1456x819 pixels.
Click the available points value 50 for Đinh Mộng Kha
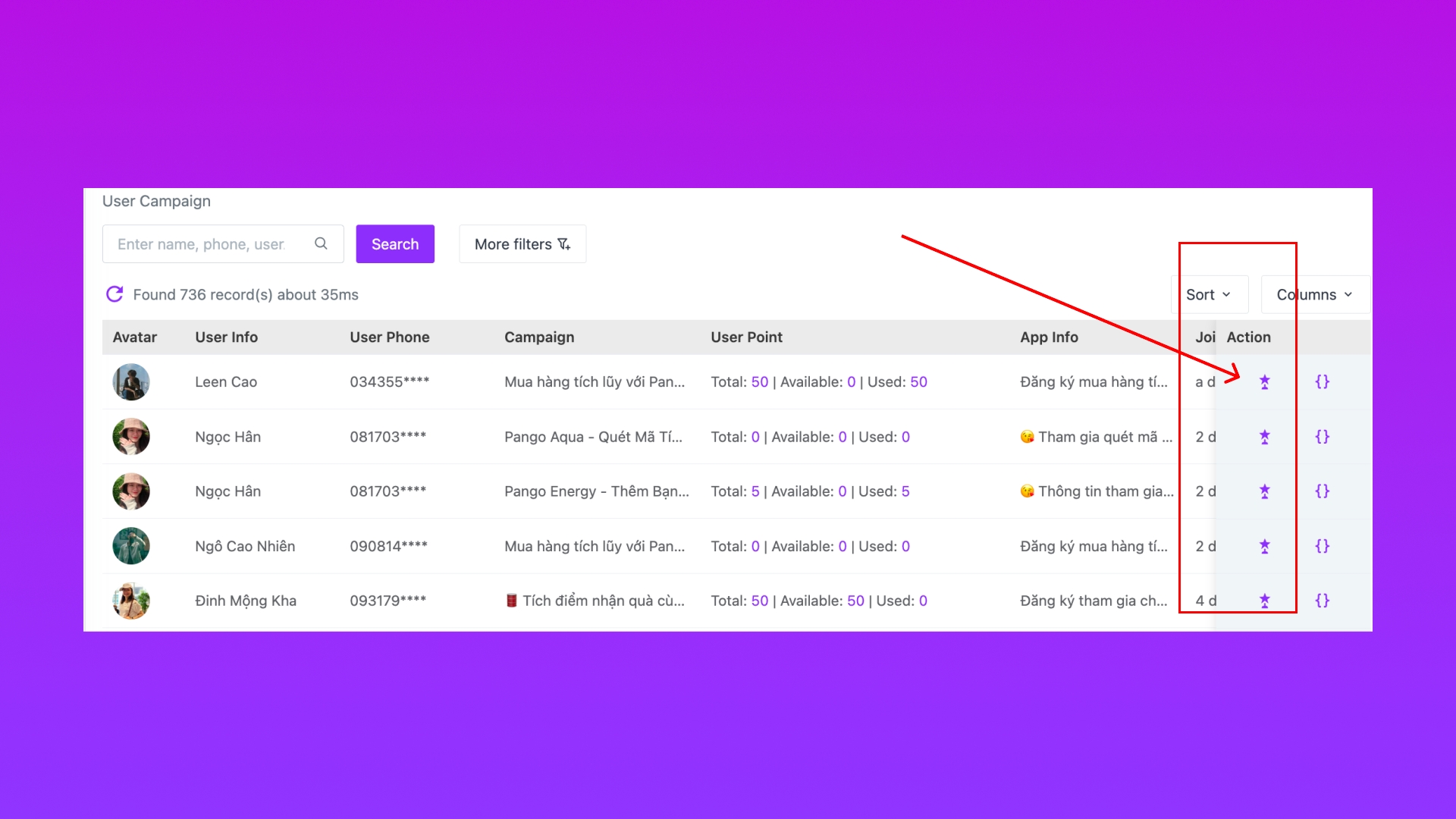(855, 601)
